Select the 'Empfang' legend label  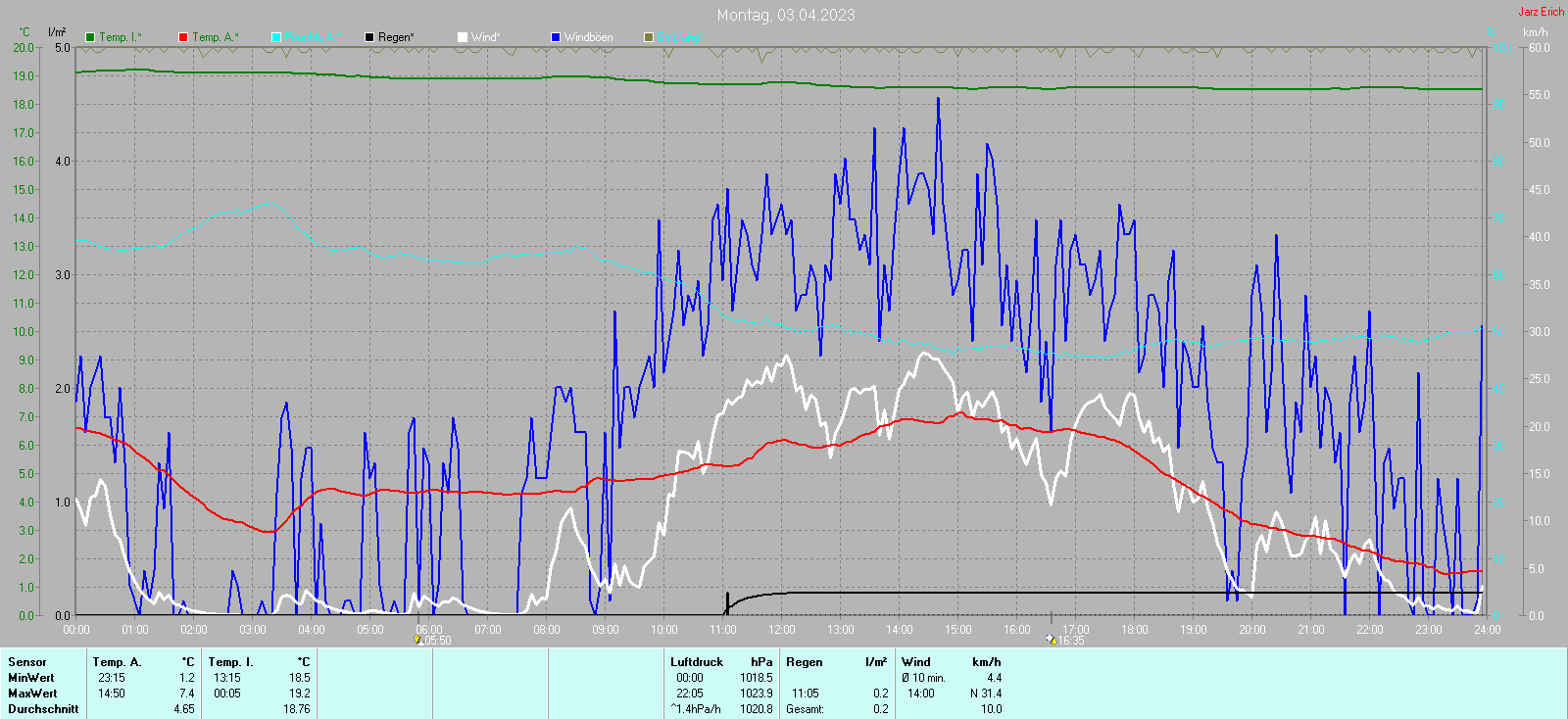[679, 37]
